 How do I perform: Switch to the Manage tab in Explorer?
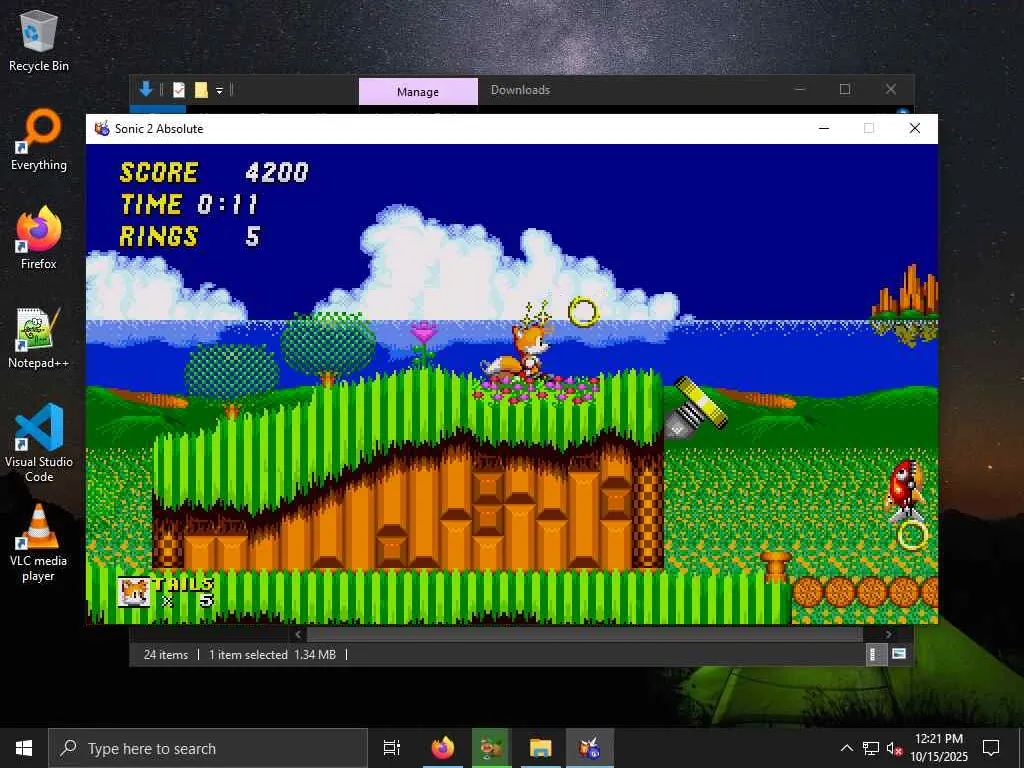tap(418, 91)
